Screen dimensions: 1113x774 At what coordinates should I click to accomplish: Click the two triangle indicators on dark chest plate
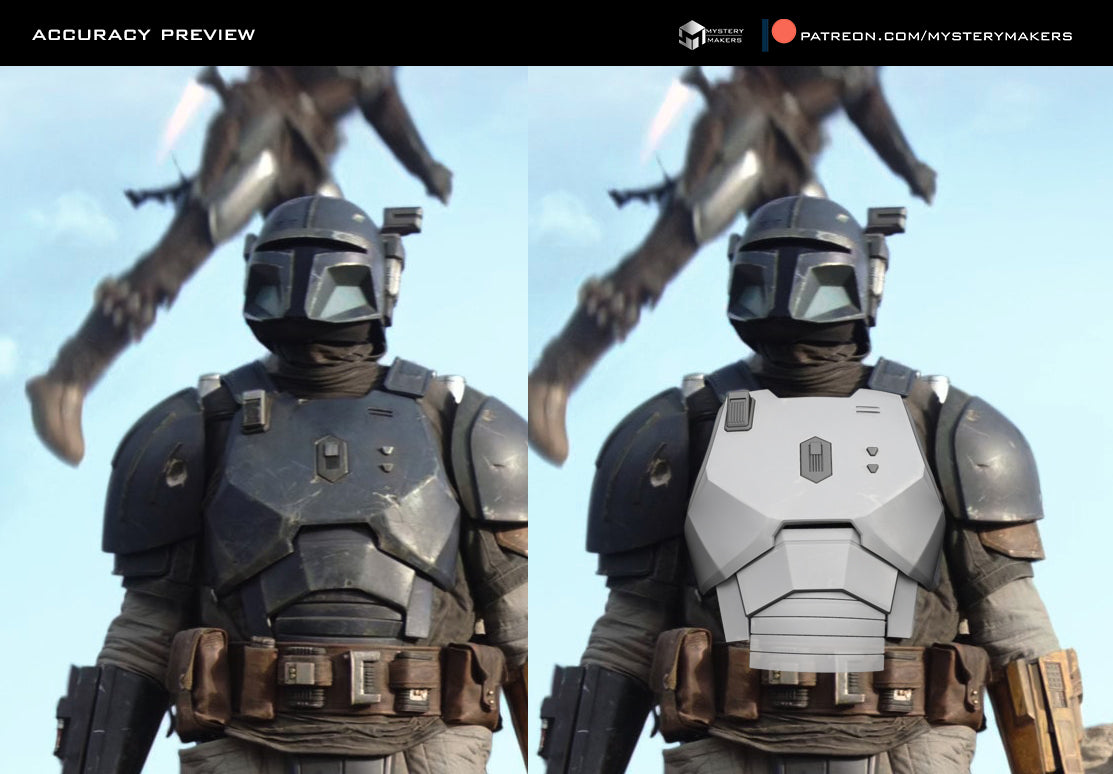386,459
